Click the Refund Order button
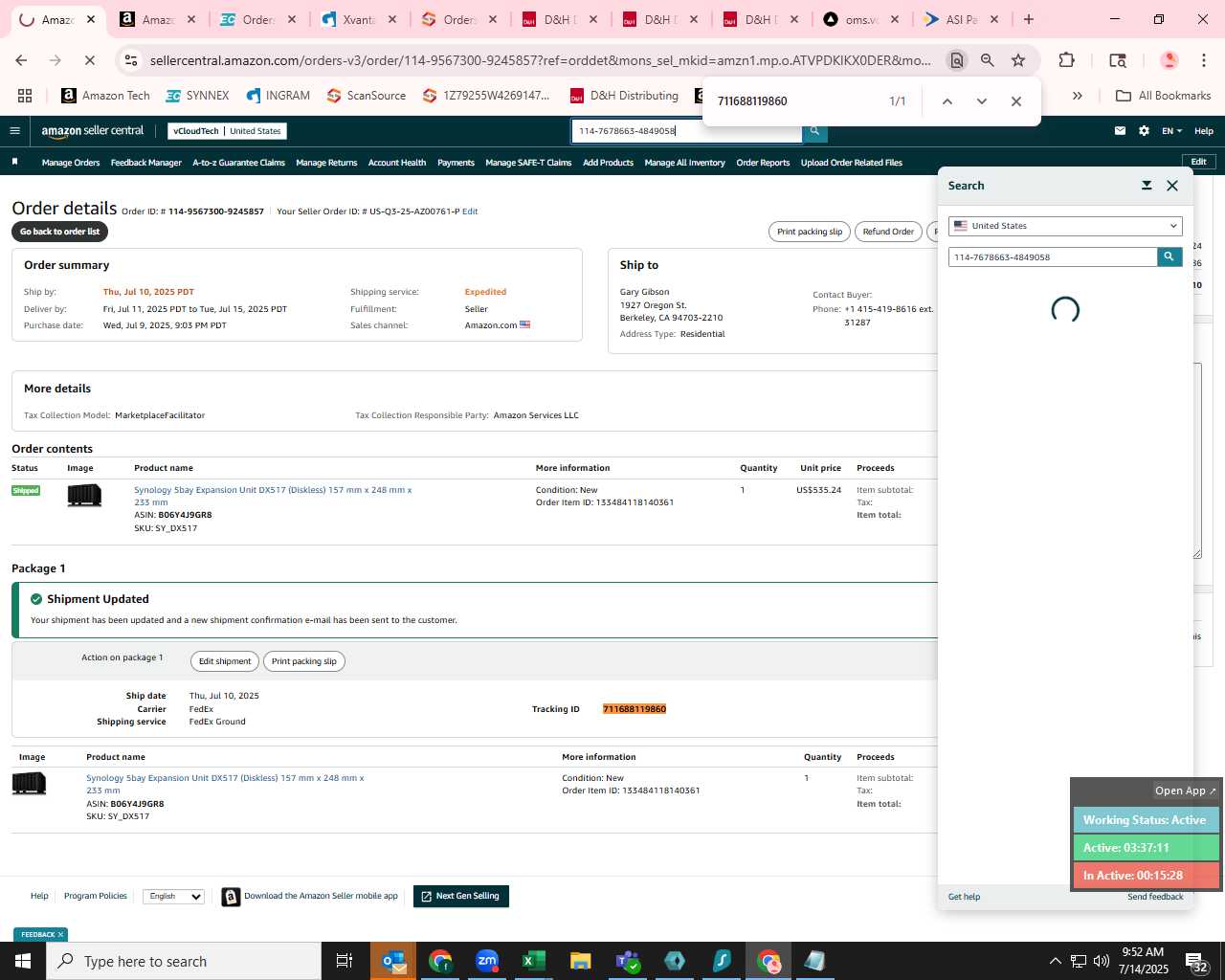 [888, 232]
